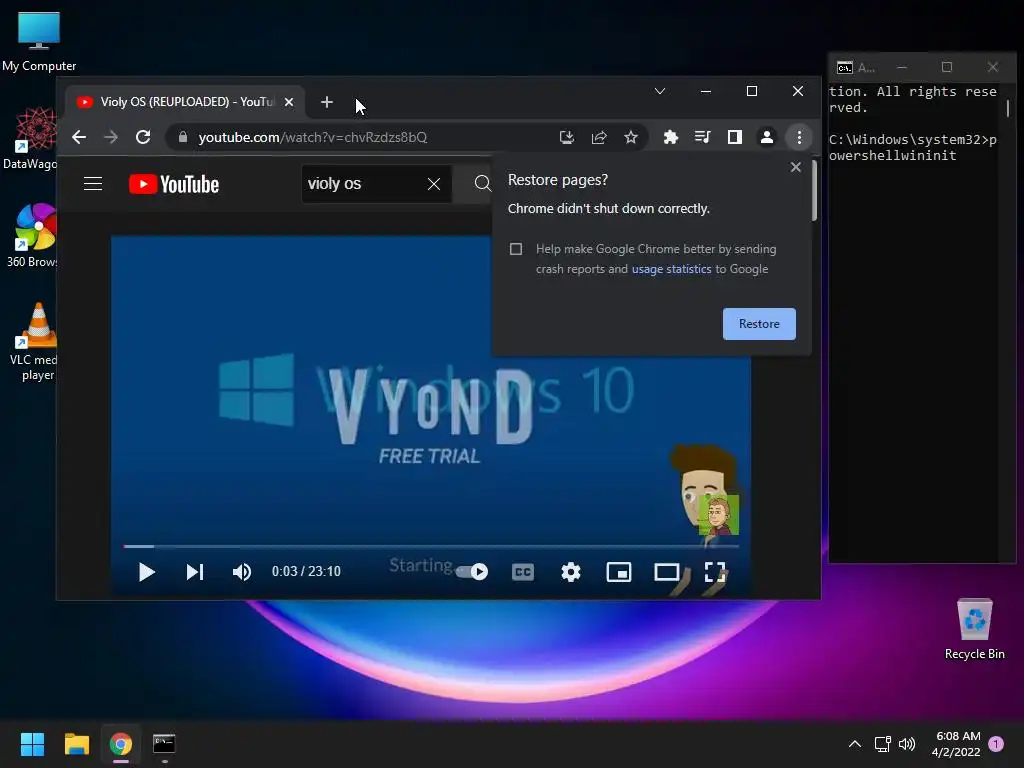Viewport: 1024px width, 768px height.
Task: Click the share page icon
Action: (599, 137)
